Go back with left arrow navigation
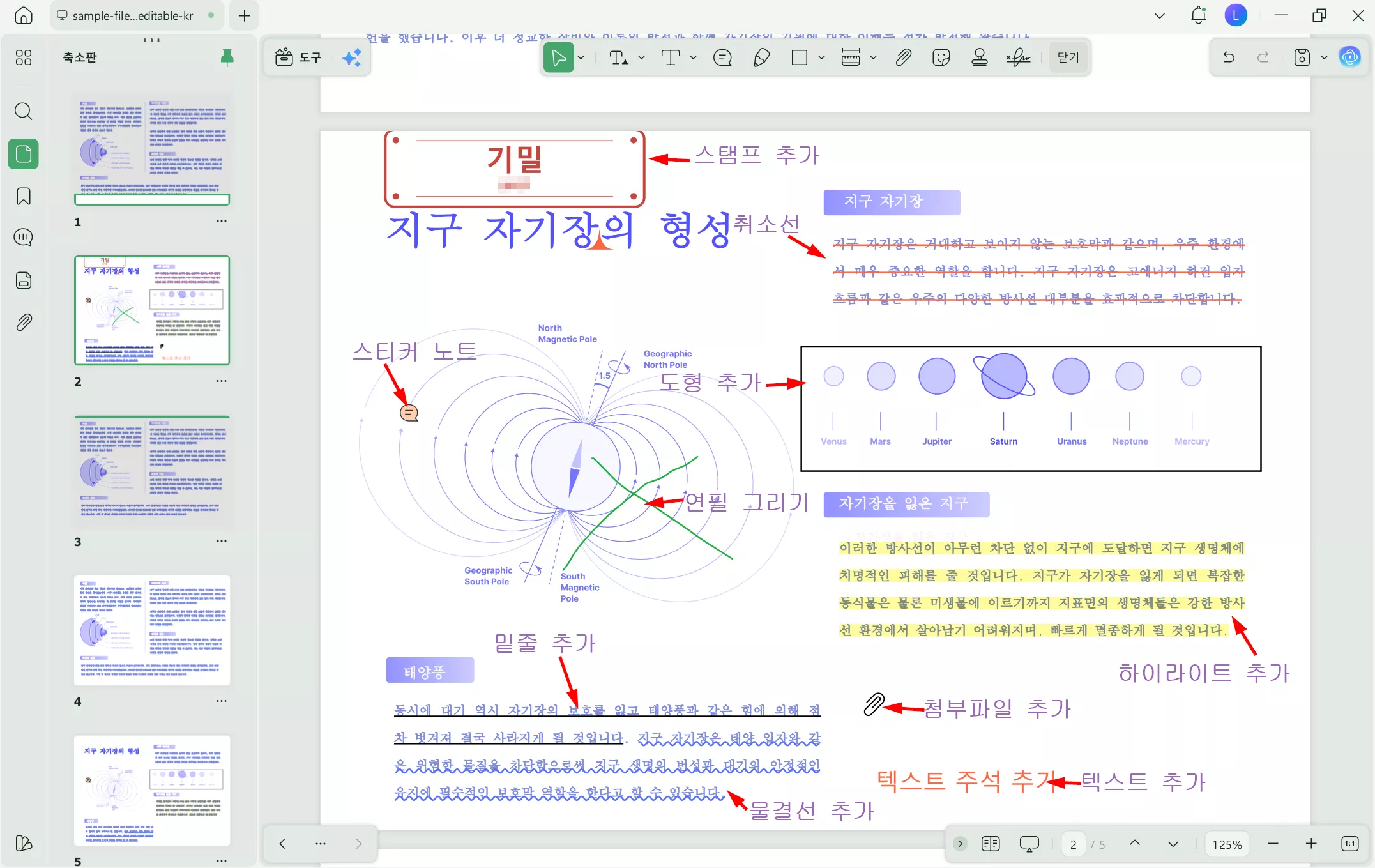Image resolution: width=1375 pixels, height=868 pixels. (x=282, y=844)
